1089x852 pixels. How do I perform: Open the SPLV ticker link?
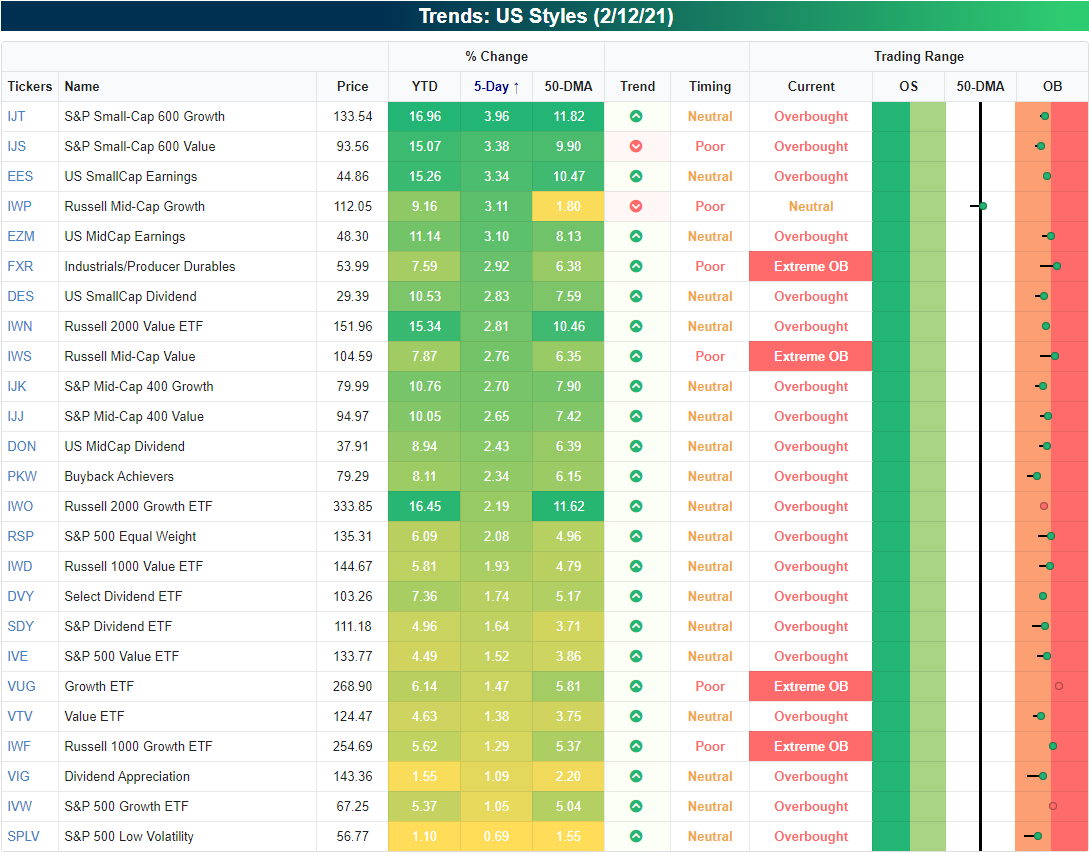(23, 836)
